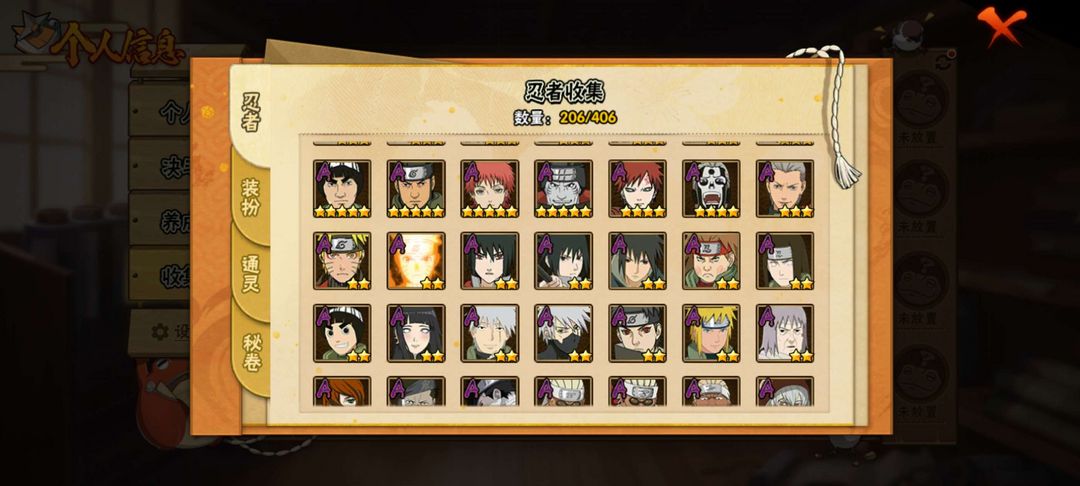
Task: Select the glowing orange chakra-mode Naruto portrait
Action: pos(416,261)
